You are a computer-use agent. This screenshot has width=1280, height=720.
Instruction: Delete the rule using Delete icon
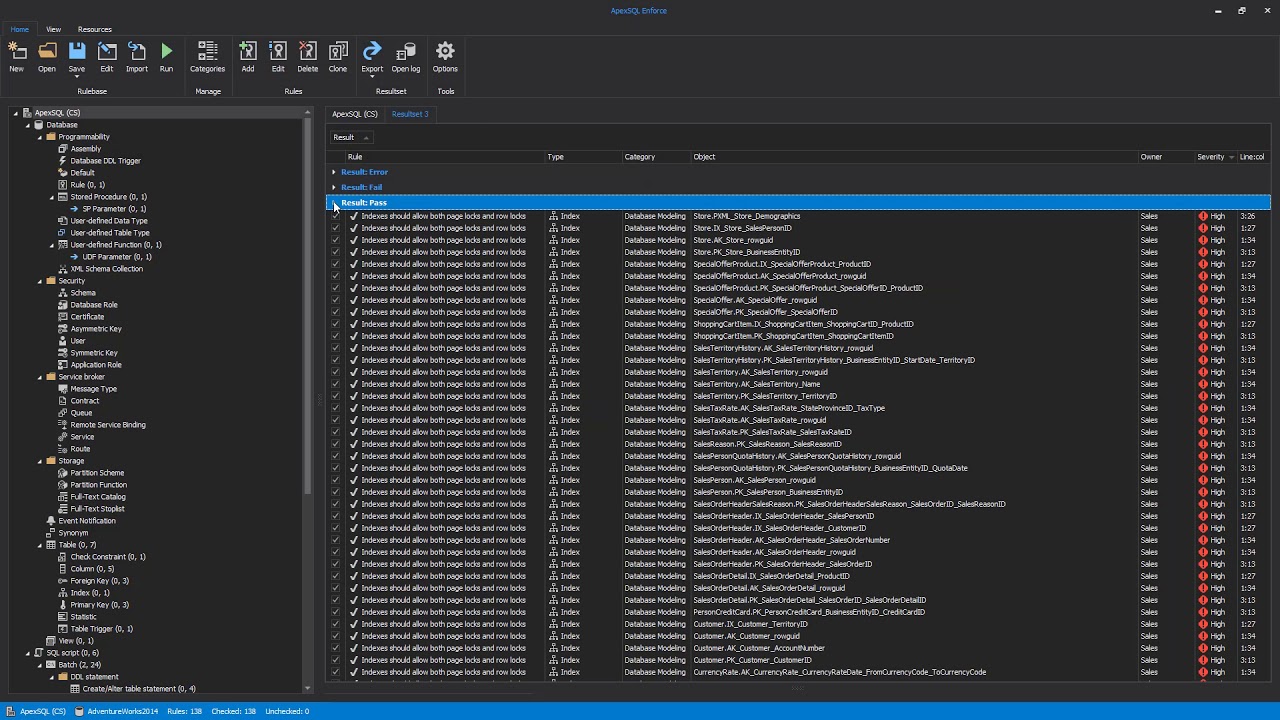(308, 51)
